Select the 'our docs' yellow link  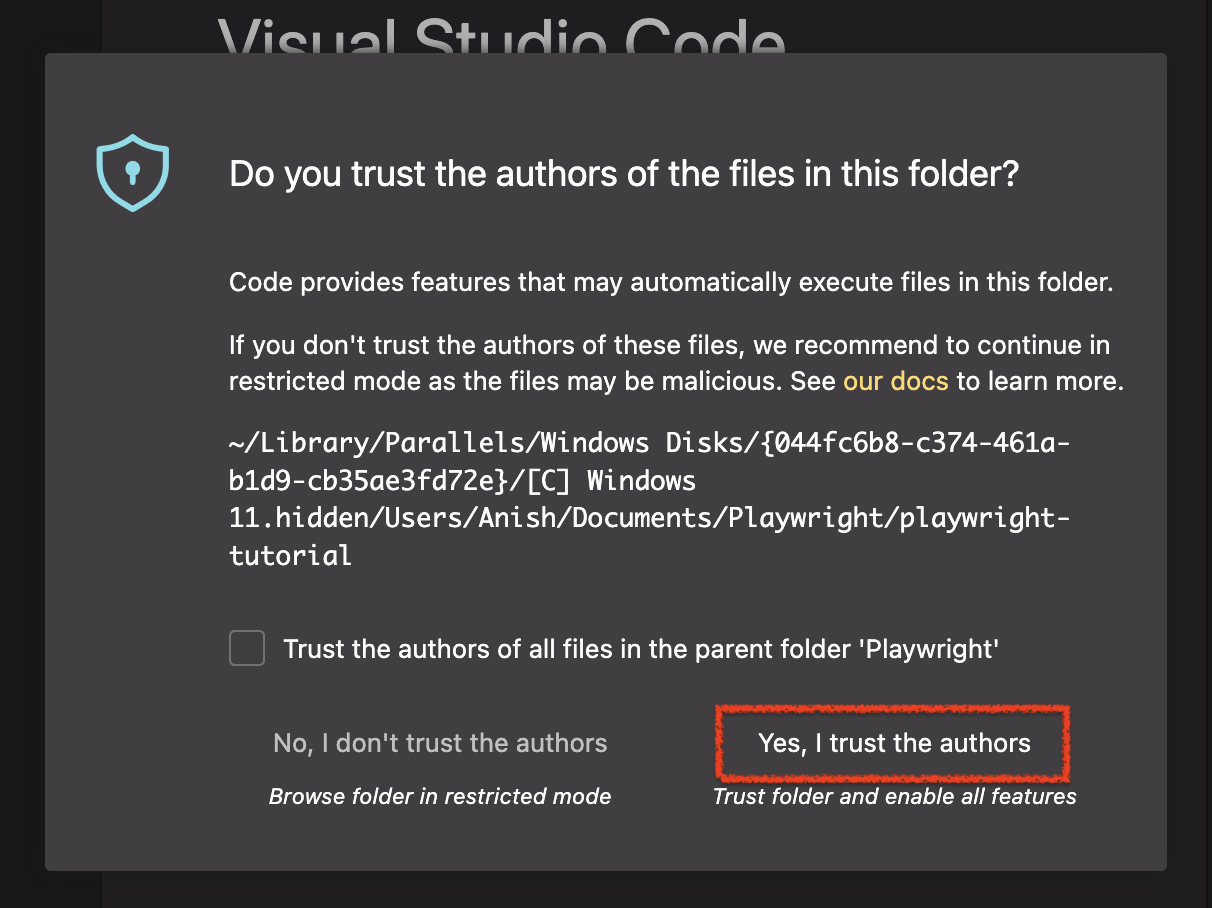point(893,381)
